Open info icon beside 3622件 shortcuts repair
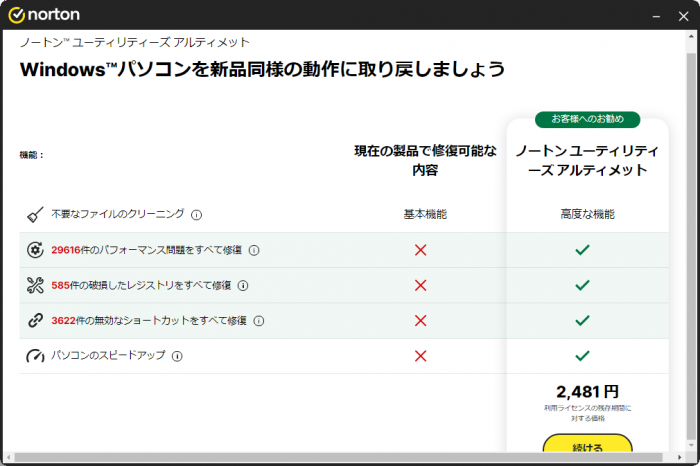 [259, 321]
